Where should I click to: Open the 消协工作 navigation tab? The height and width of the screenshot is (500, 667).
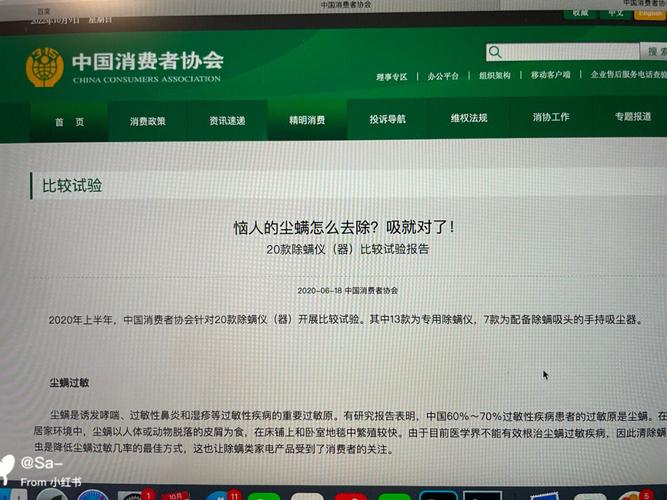550,117
